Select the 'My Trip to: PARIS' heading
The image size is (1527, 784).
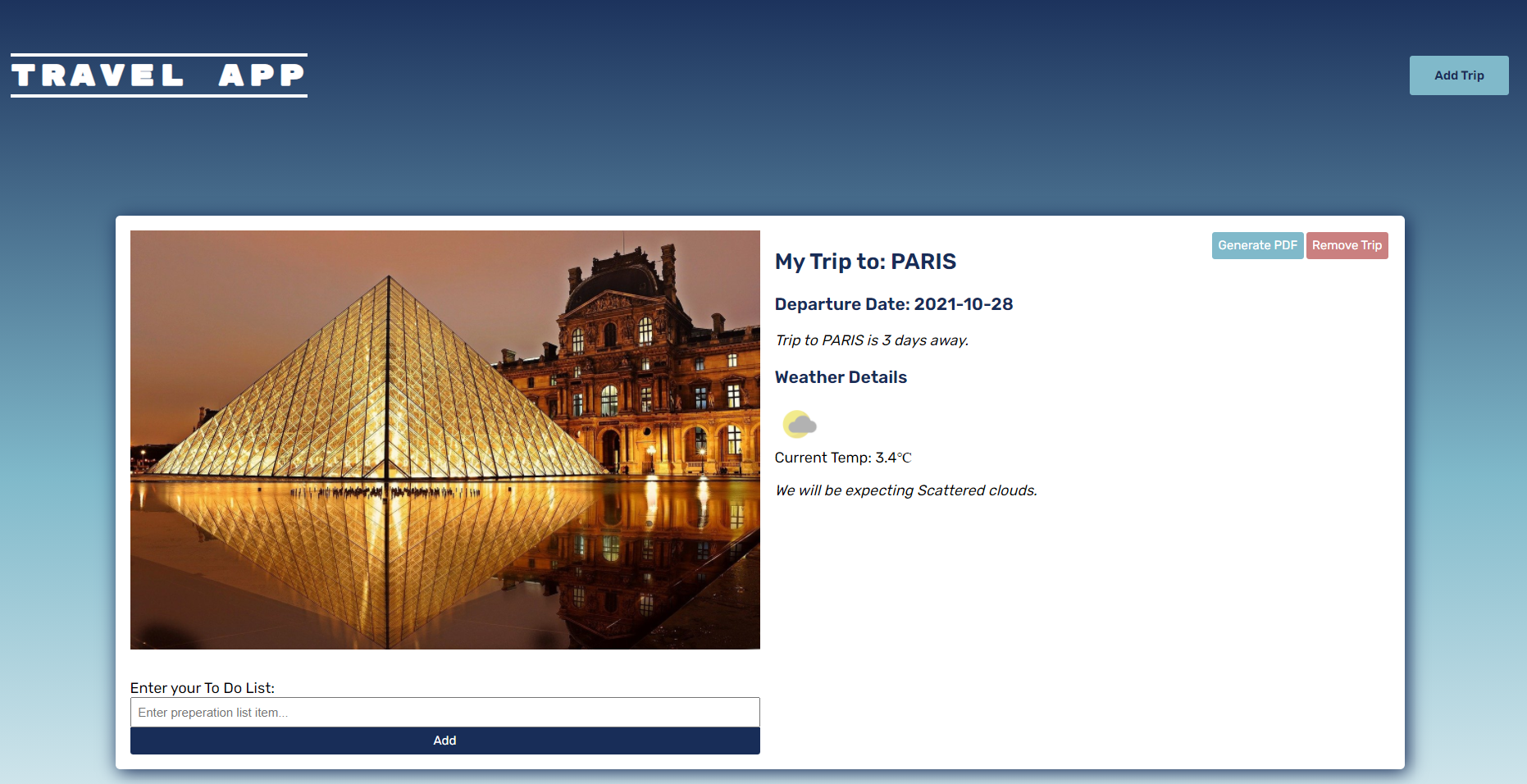point(865,262)
